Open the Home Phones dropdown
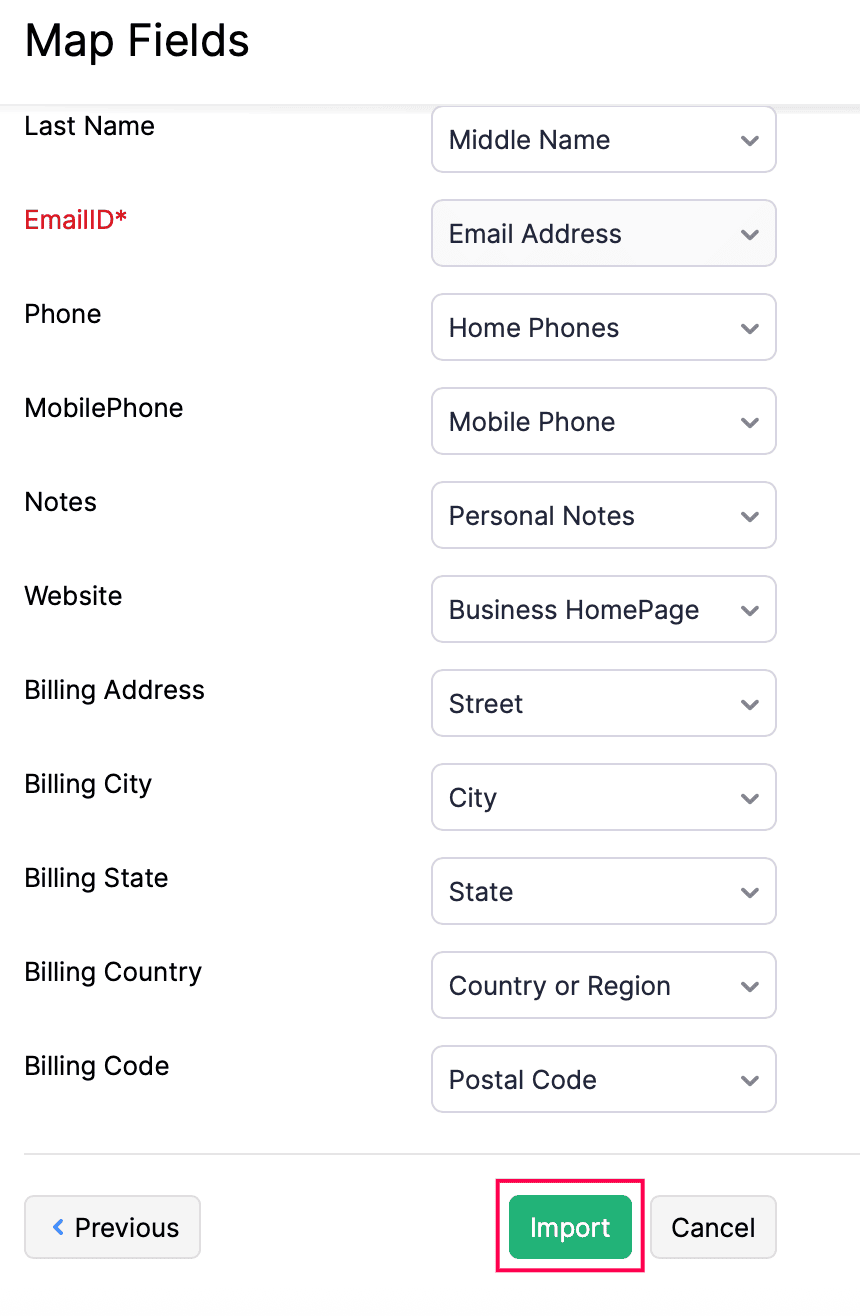This screenshot has height=1316, width=860. (603, 328)
